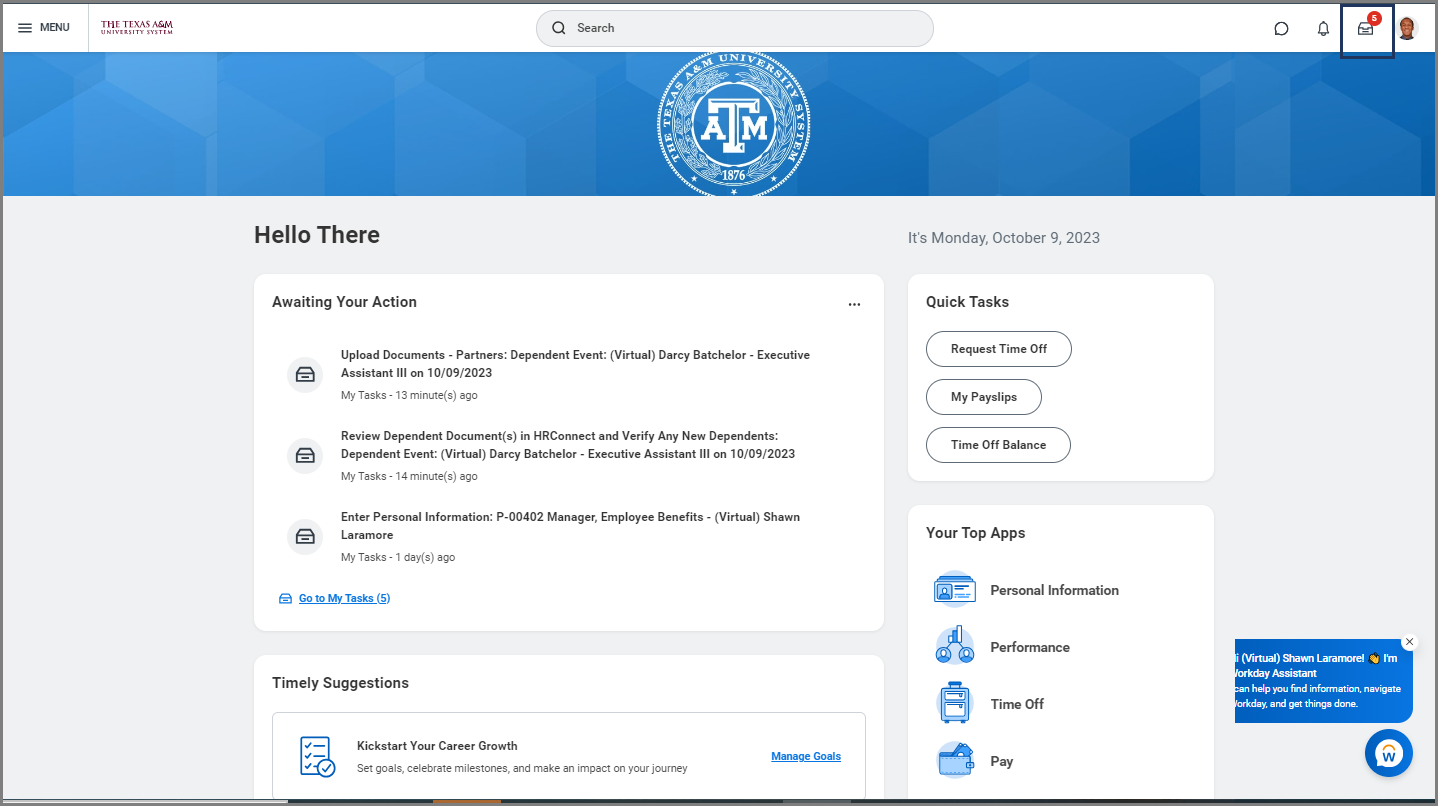Open the user profile avatar

coord(1407,29)
